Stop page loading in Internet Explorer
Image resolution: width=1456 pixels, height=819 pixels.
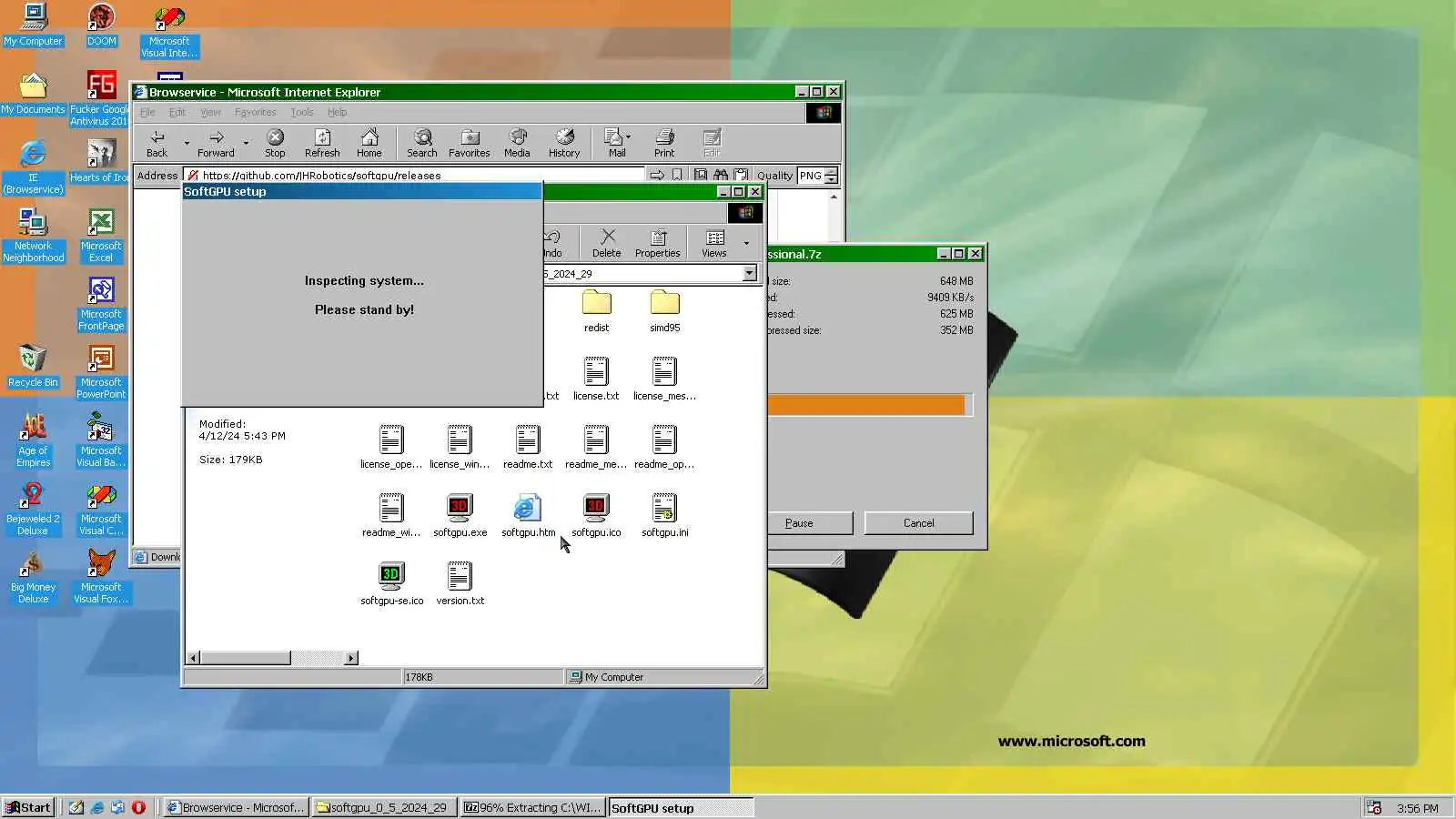pyautogui.click(x=275, y=143)
